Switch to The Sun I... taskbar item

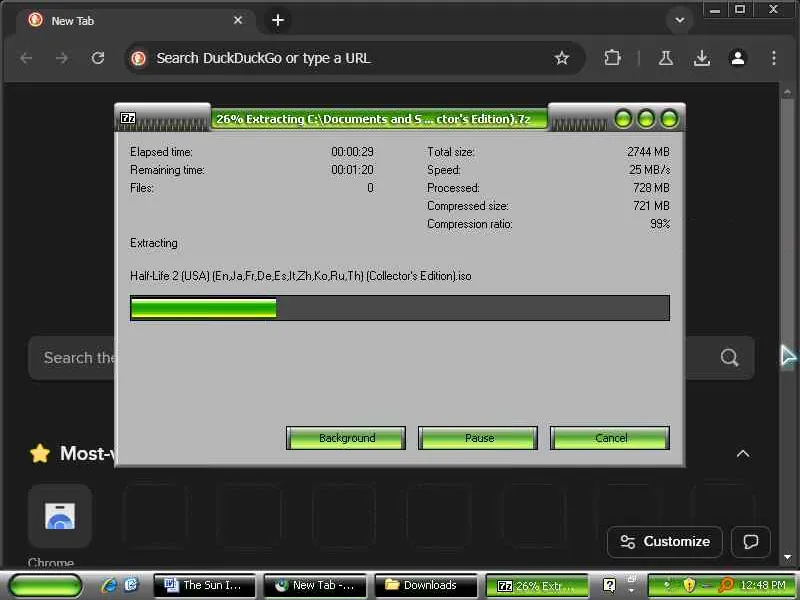[x=204, y=585]
